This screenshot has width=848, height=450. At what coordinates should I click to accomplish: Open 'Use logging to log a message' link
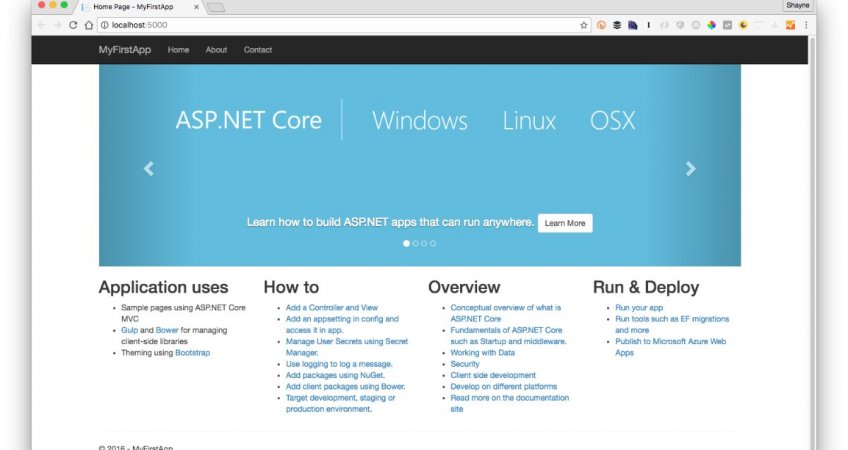point(339,364)
